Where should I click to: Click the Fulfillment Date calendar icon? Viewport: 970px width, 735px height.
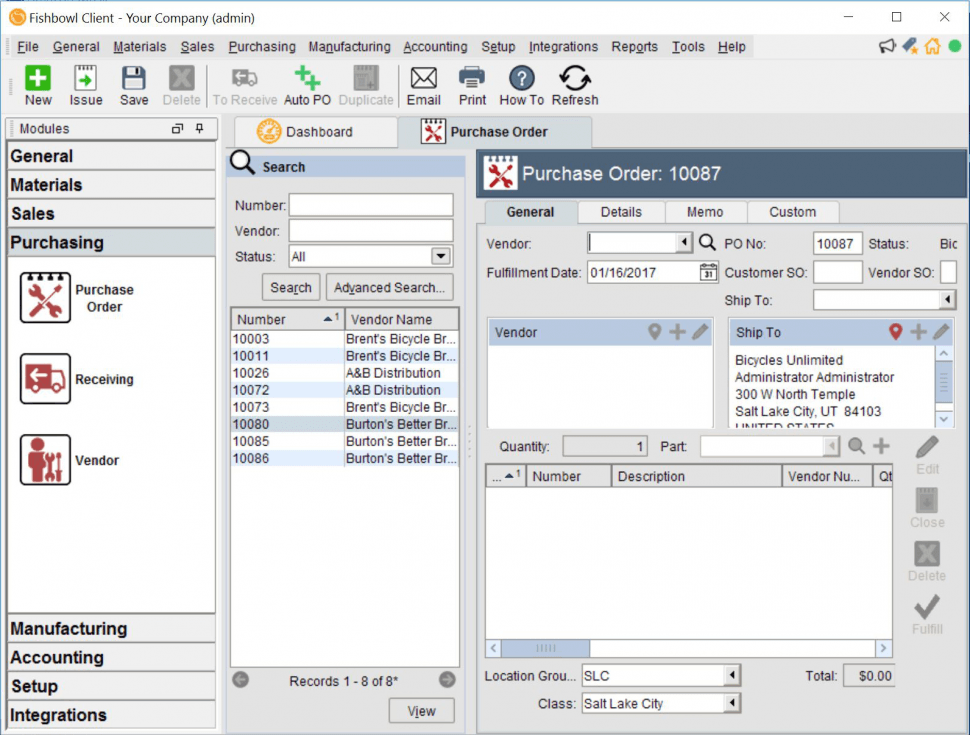(708, 272)
